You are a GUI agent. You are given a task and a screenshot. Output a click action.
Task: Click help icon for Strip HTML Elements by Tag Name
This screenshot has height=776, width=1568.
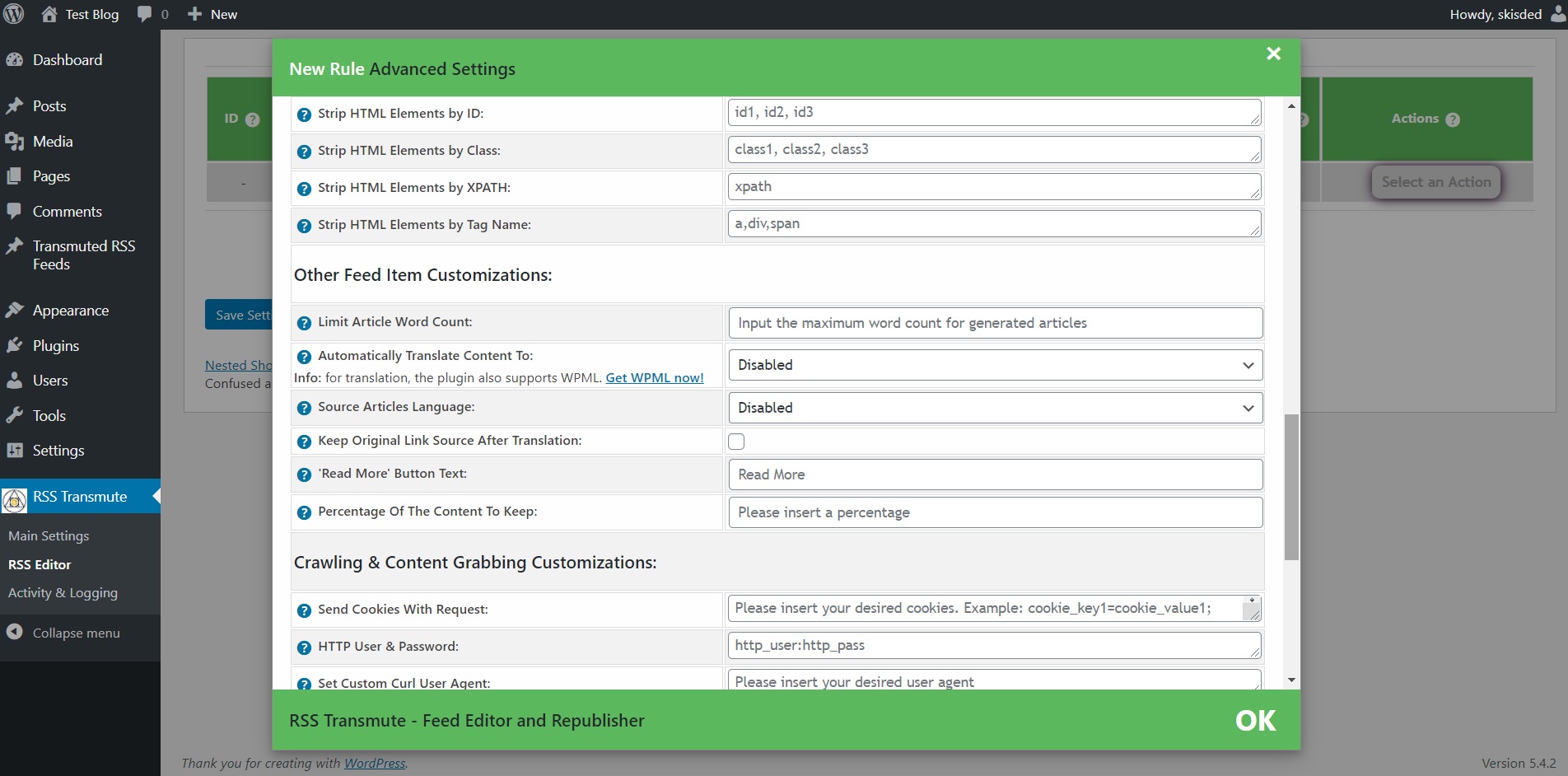coord(304,226)
